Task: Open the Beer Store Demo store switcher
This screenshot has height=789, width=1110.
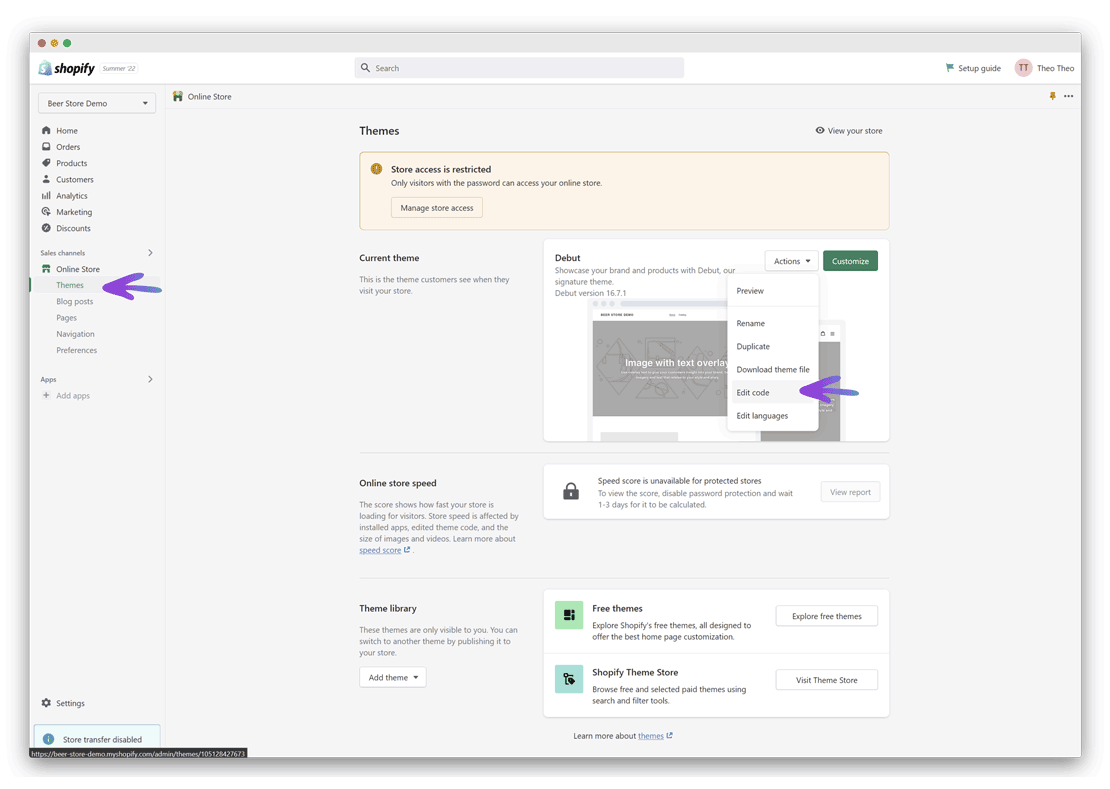Action: (x=97, y=103)
